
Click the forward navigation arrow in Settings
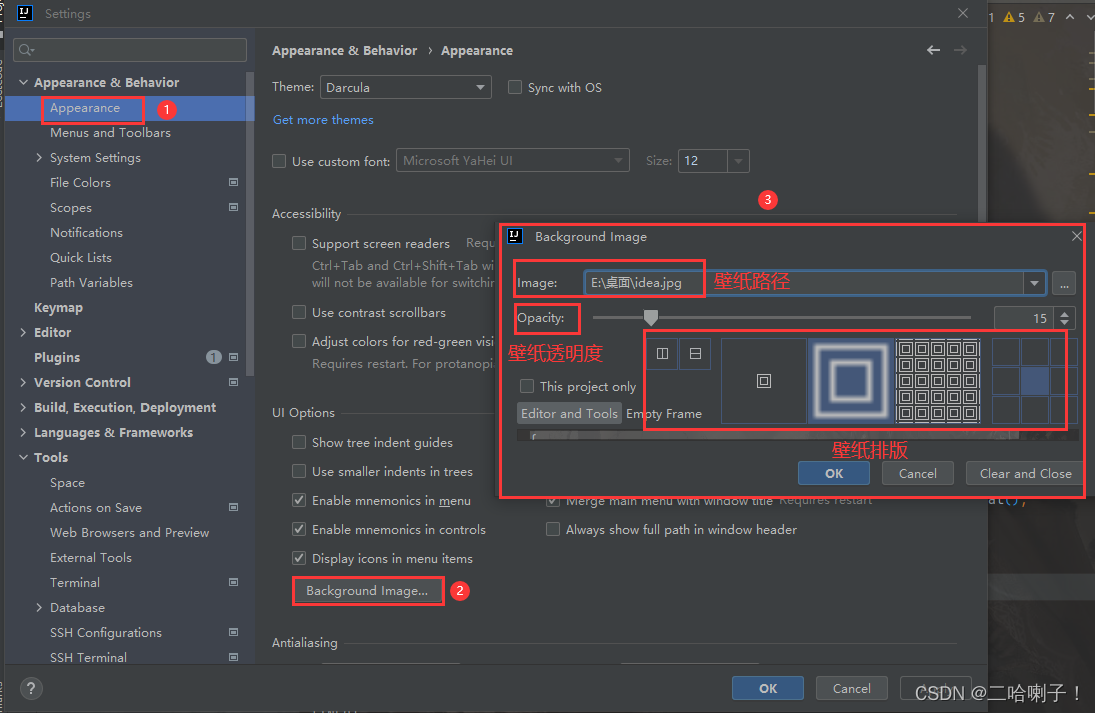pyautogui.click(x=960, y=50)
